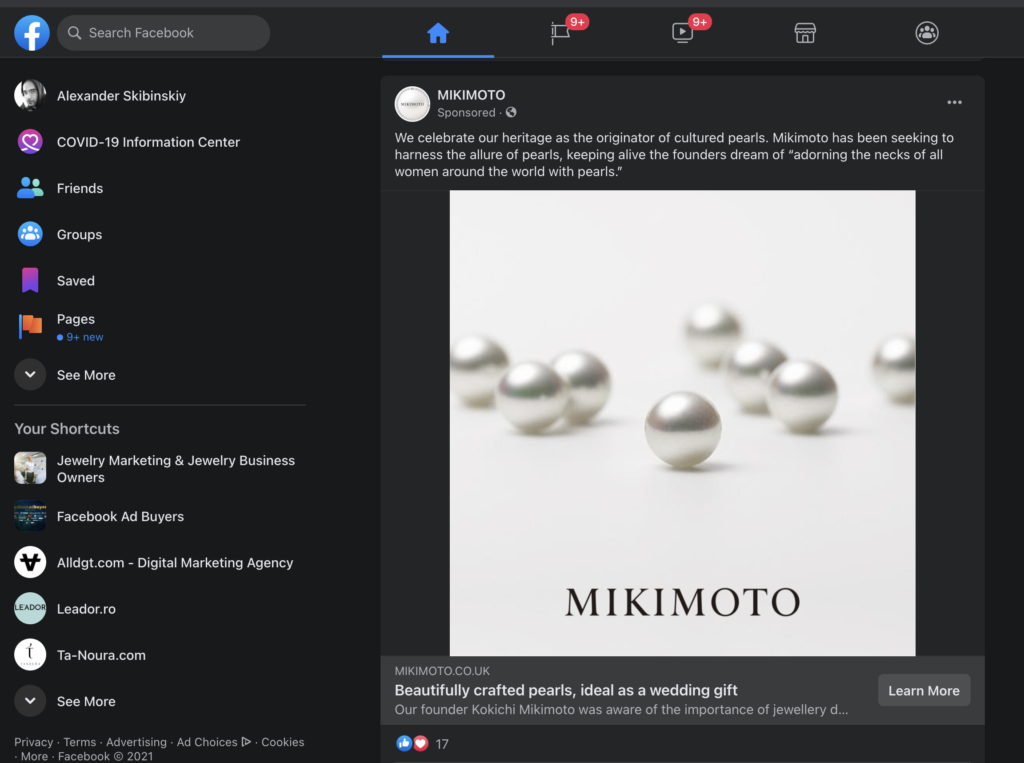
Task: Open the Groups sidebar item
Action: [x=80, y=235]
